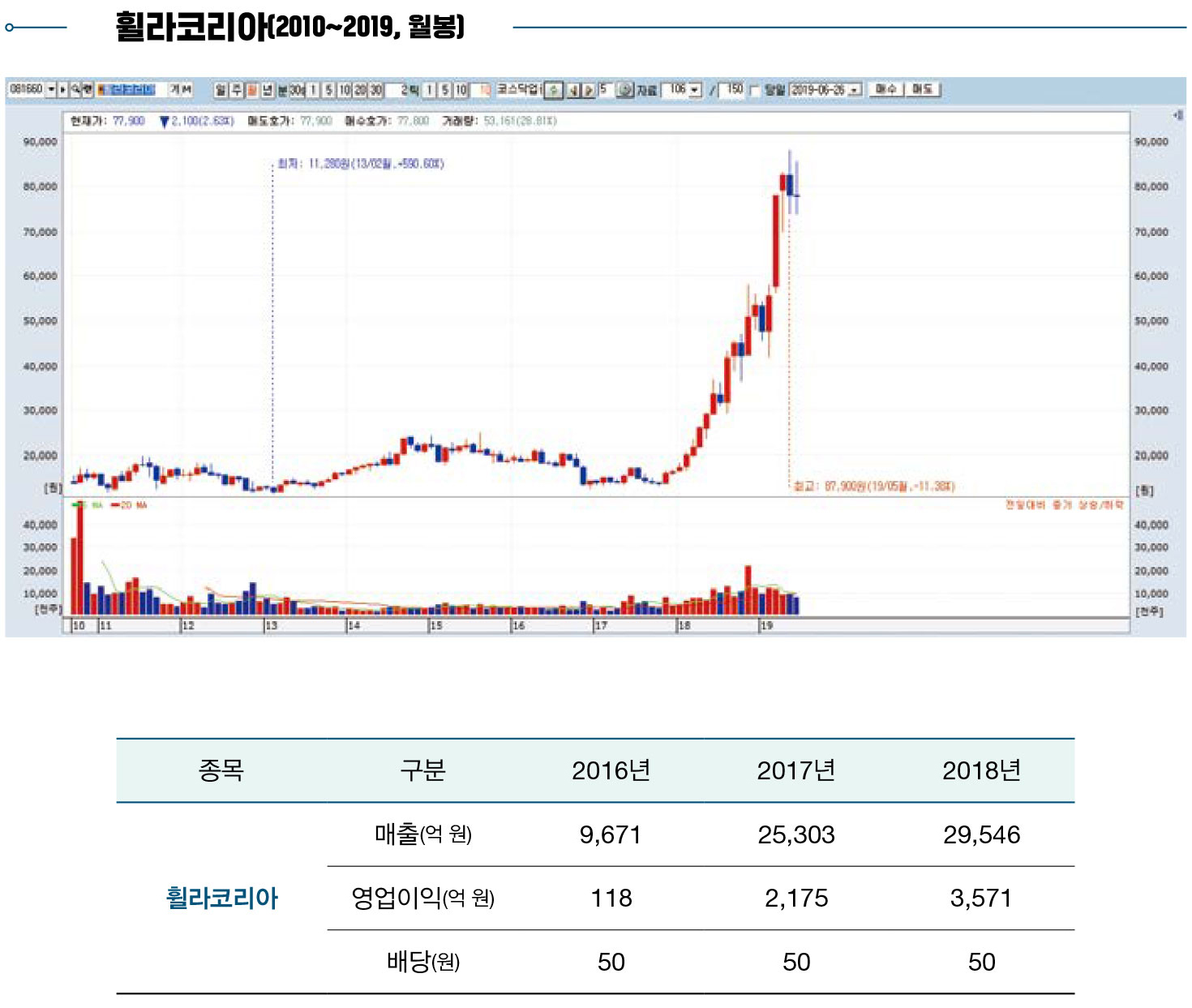The height and width of the screenshot is (1008, 1192).
Task: Select the monthly (월) chart period button
Action: point(251,90)
